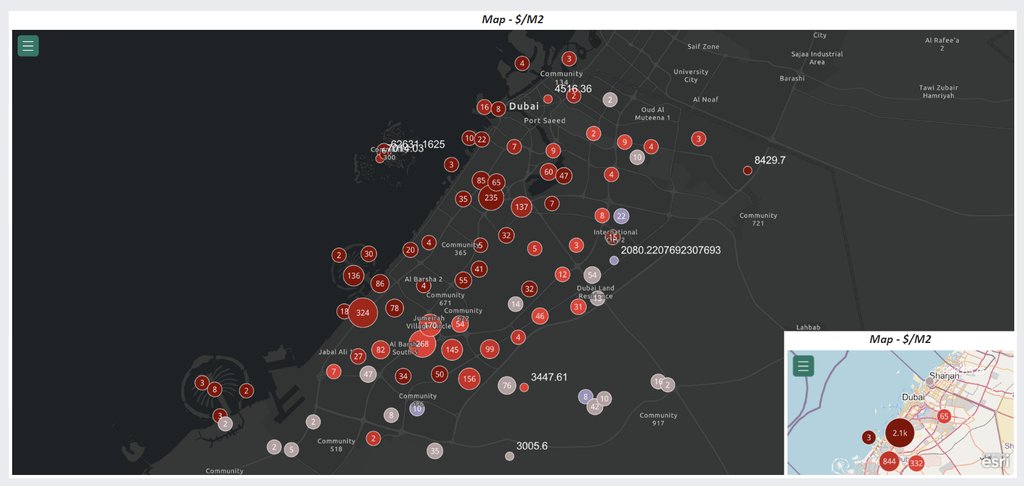Click the cluster marker labeled 136
This screenshot has height=486, width=1024.
pyautogui.click(x=353, y=275)
